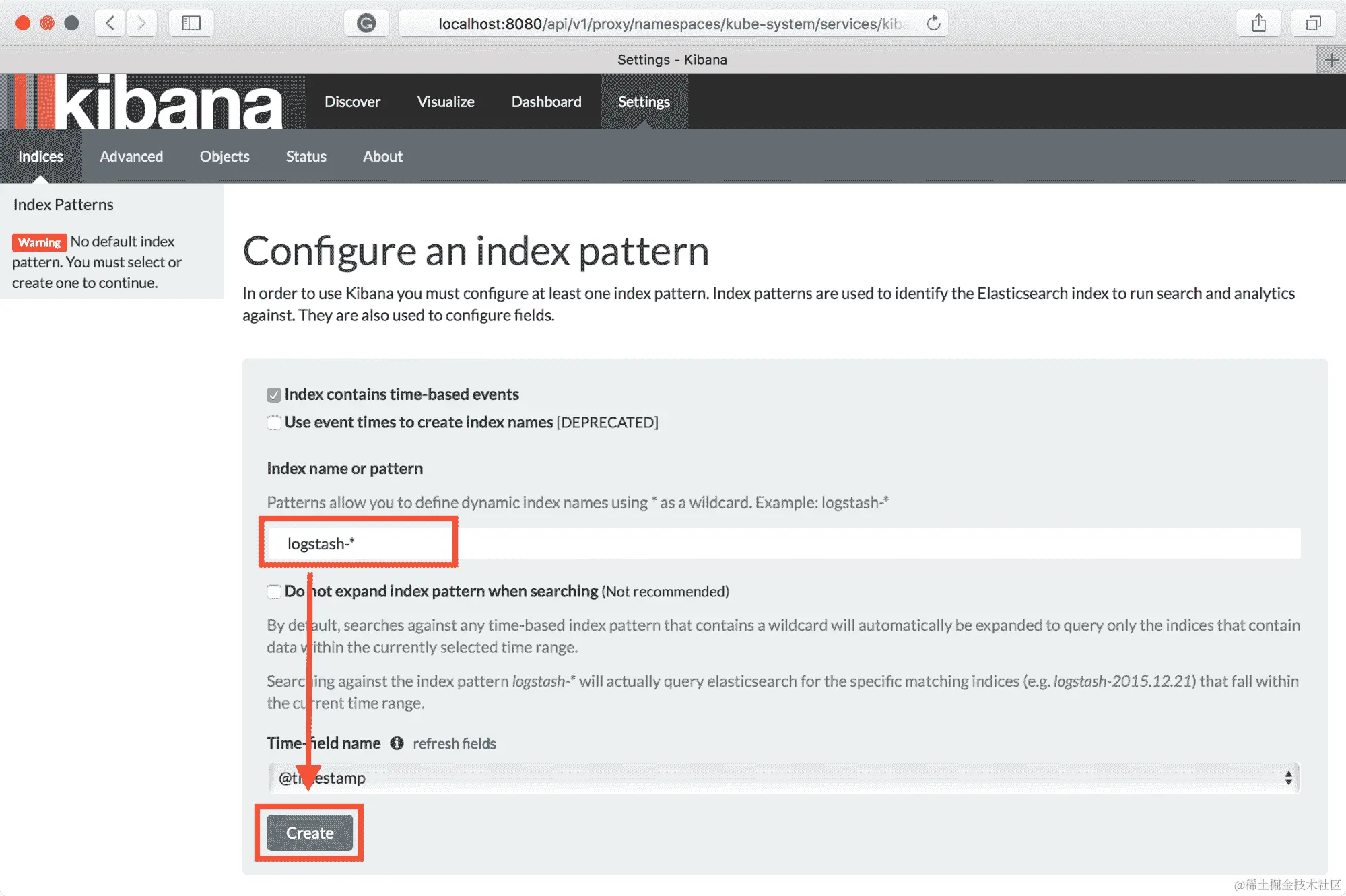
Task: Click the Grammarly extension icon in toolbar
Action: point(366,24)
